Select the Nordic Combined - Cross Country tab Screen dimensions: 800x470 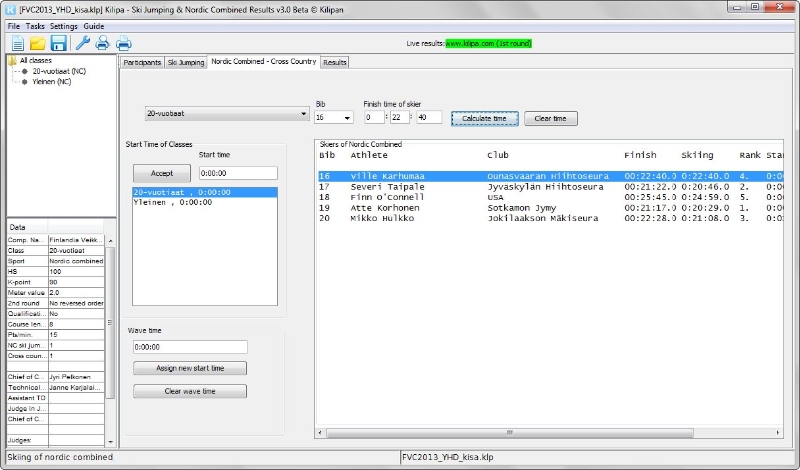(x=264, y=61)
